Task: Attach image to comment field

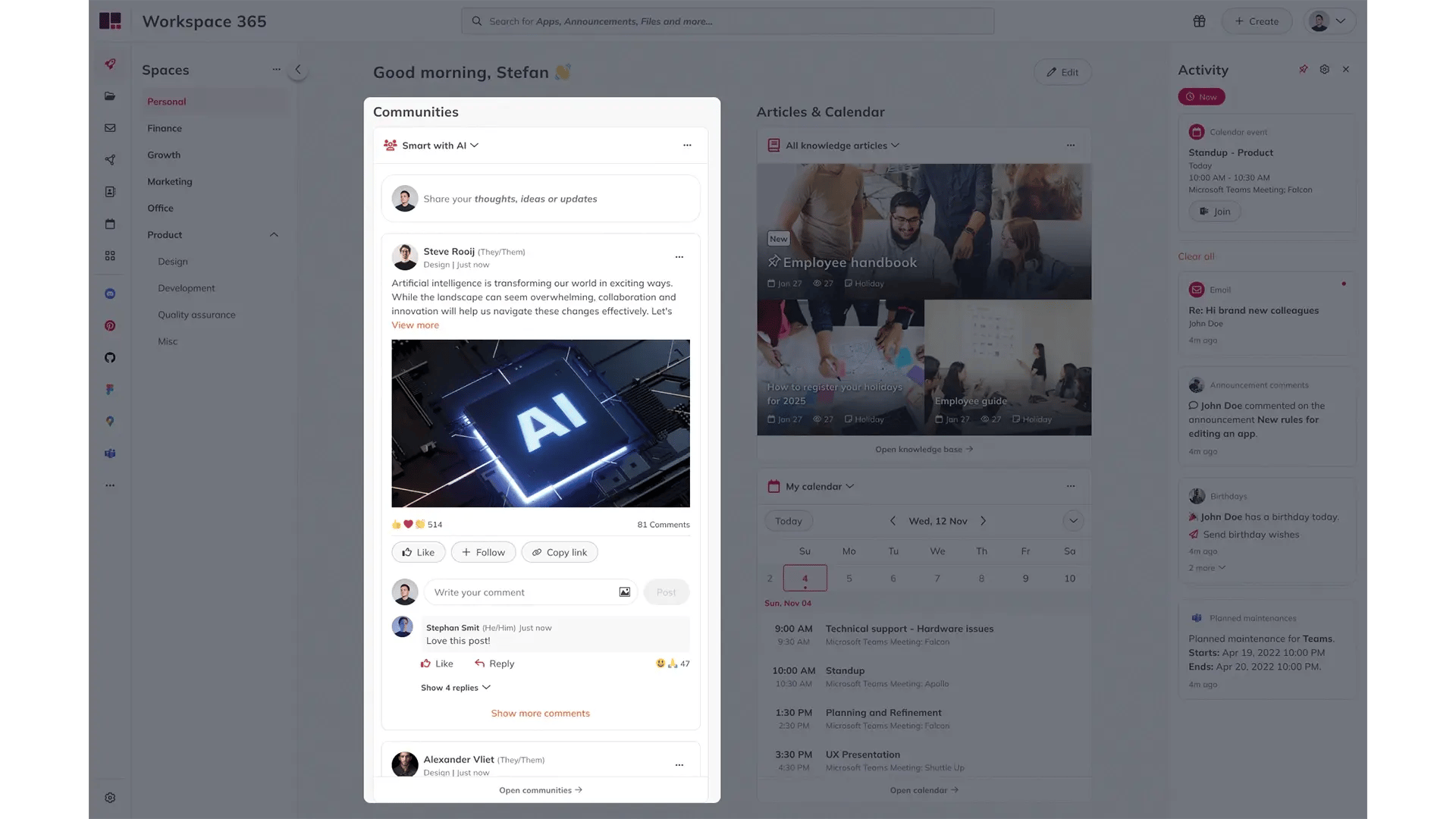Action: (x=624, y=592)
